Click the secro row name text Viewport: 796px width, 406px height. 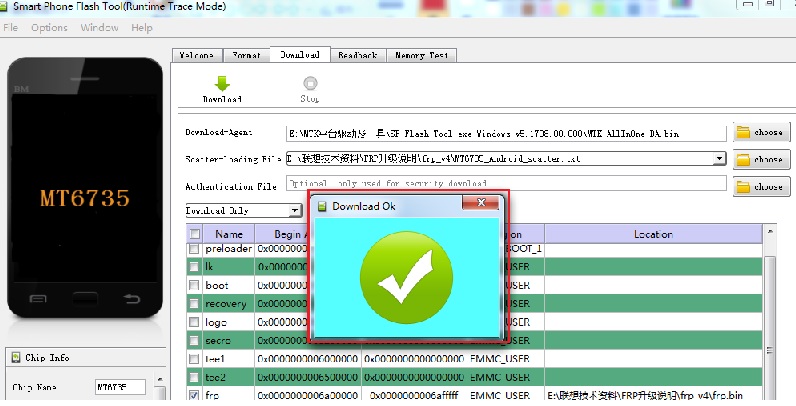(218, 341)
